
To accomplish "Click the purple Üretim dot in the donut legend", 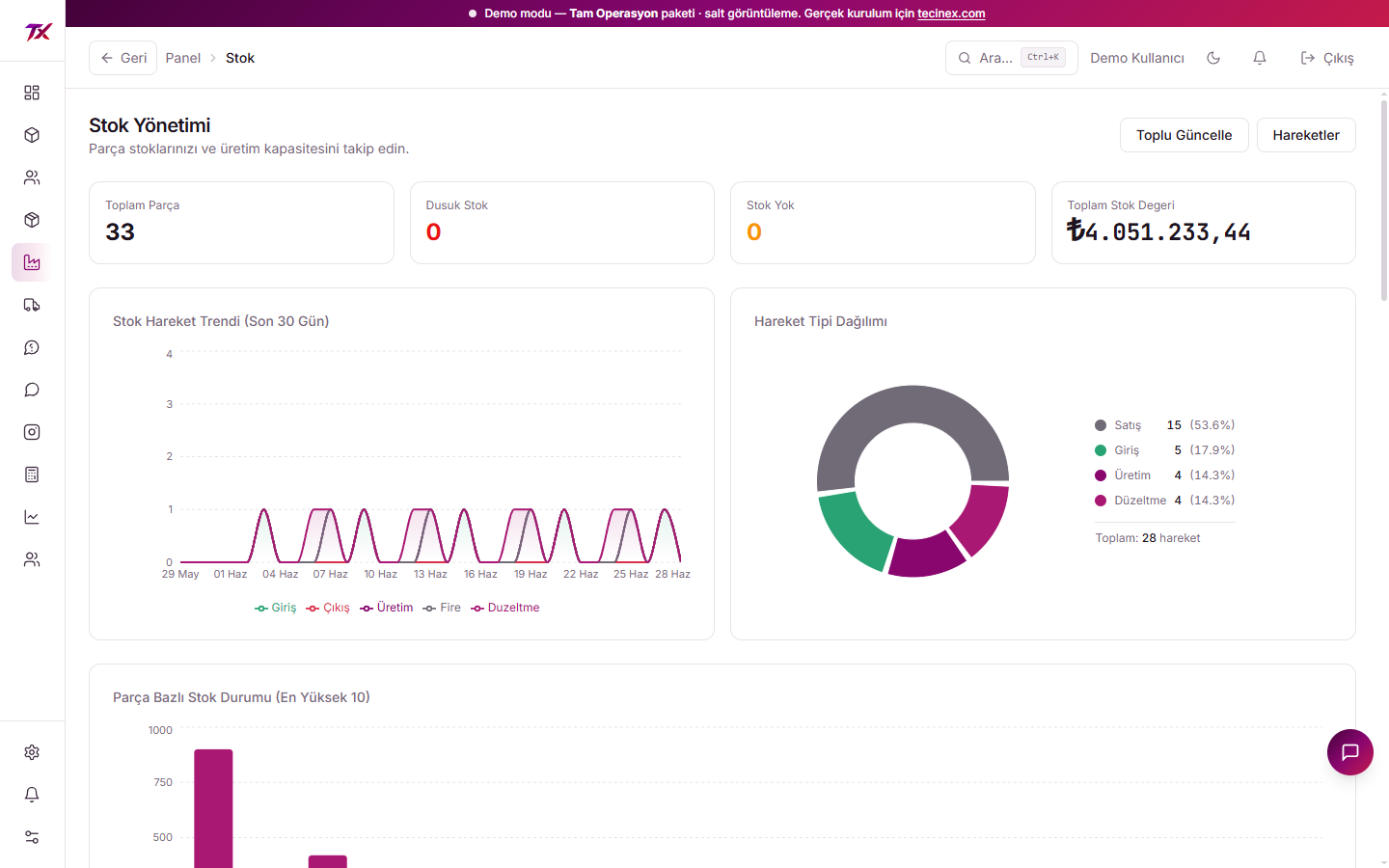I will (1101, 475).
